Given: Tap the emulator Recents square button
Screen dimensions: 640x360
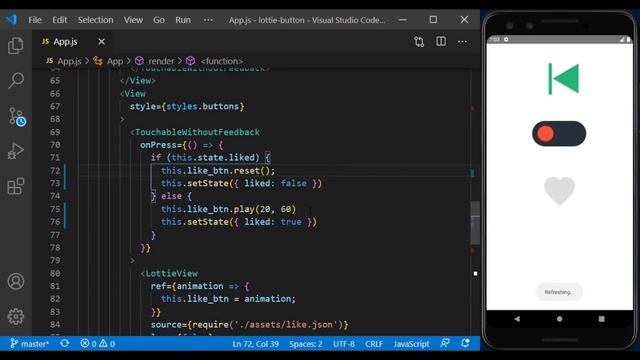Looking at the screenshot, I should coord(602,319).
